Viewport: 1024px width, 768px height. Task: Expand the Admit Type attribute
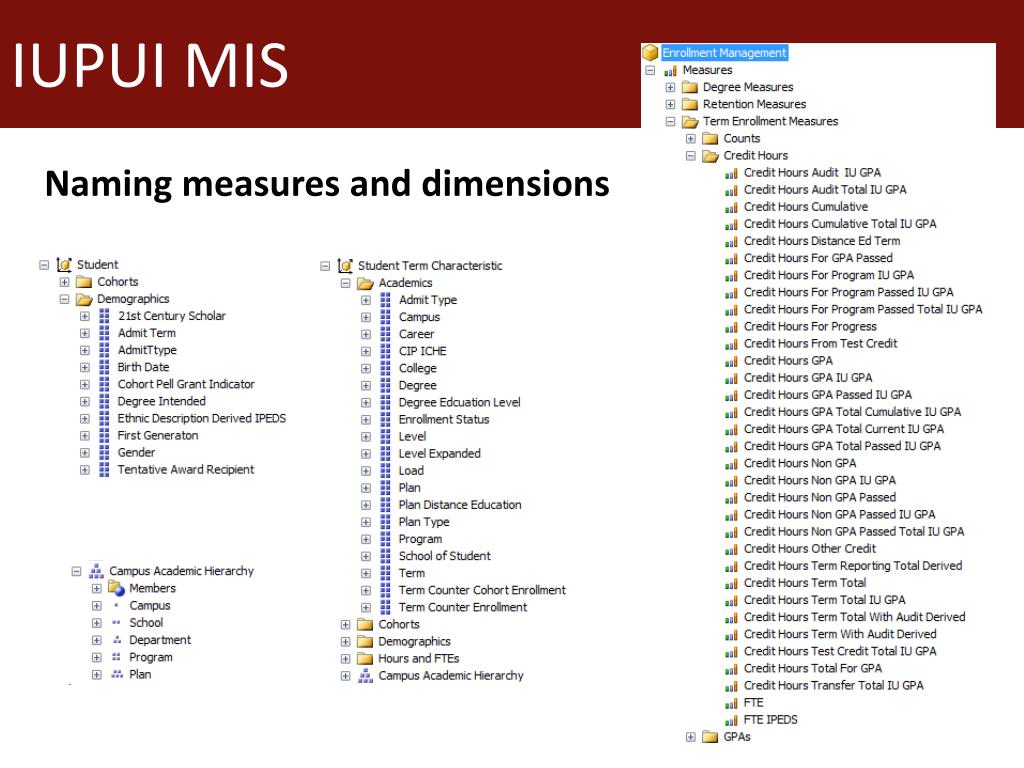[366, 300]
